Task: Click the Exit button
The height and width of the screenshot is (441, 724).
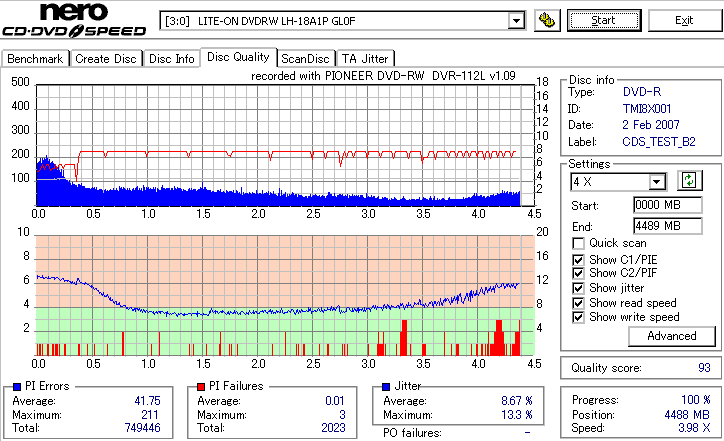Action: pos(684,20)
